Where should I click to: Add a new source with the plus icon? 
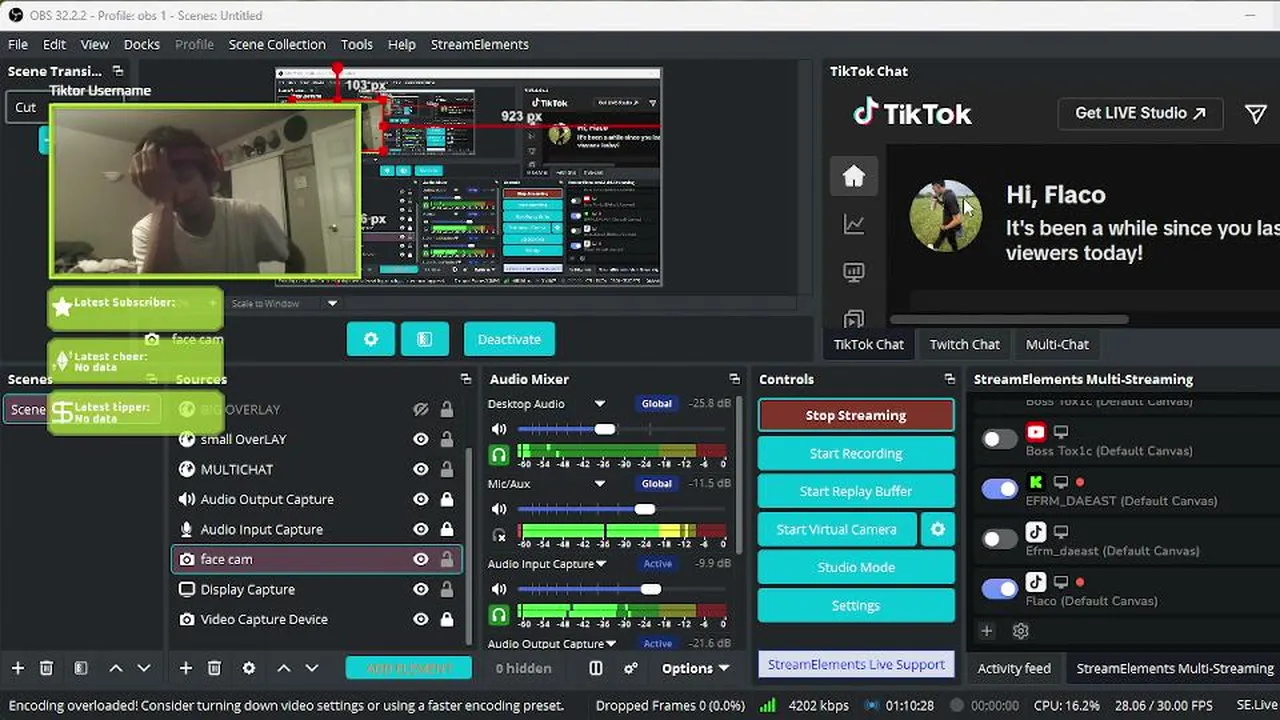(x=185, y=668)
